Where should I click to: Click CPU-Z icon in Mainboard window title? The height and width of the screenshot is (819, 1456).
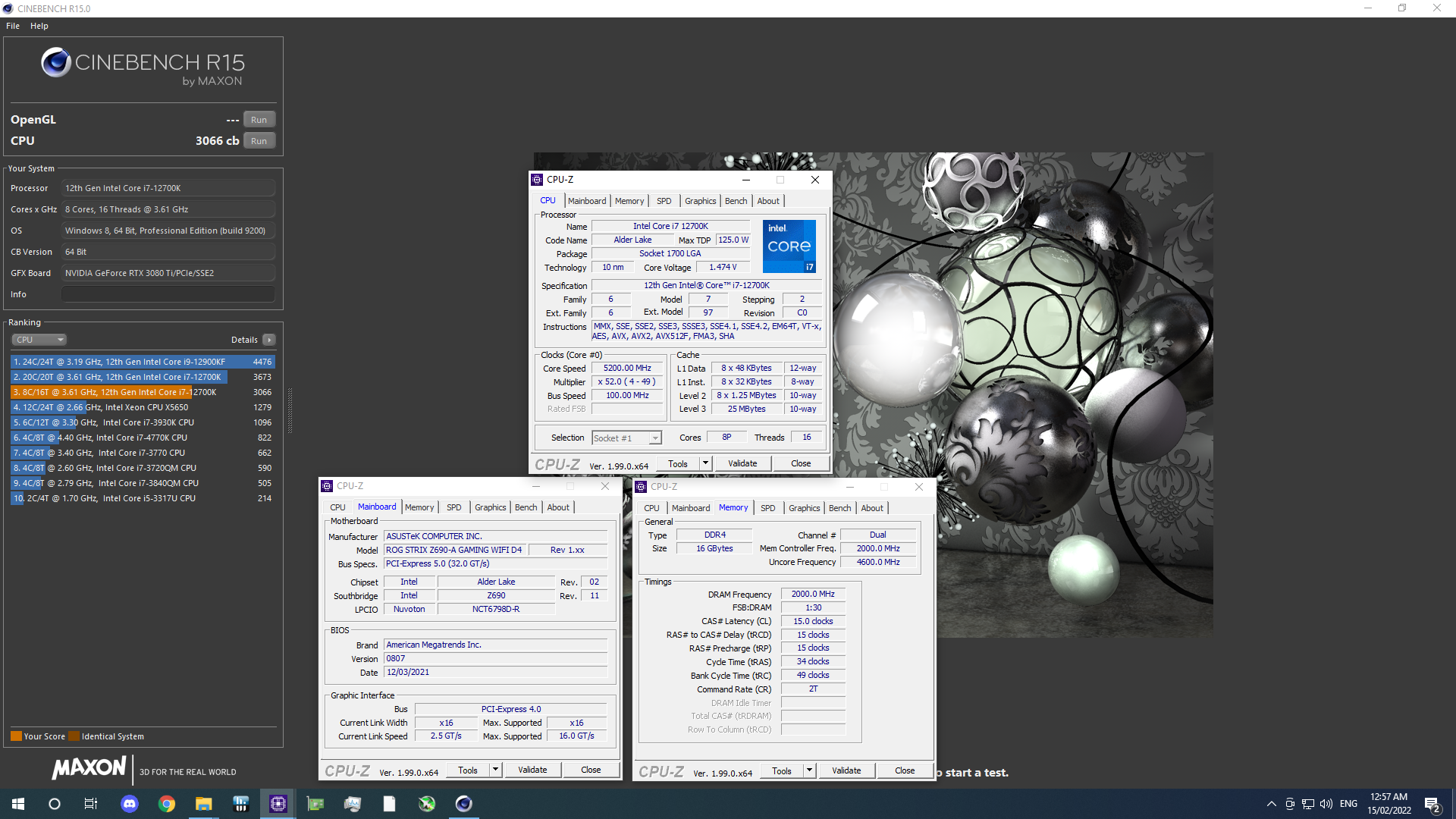327,486
